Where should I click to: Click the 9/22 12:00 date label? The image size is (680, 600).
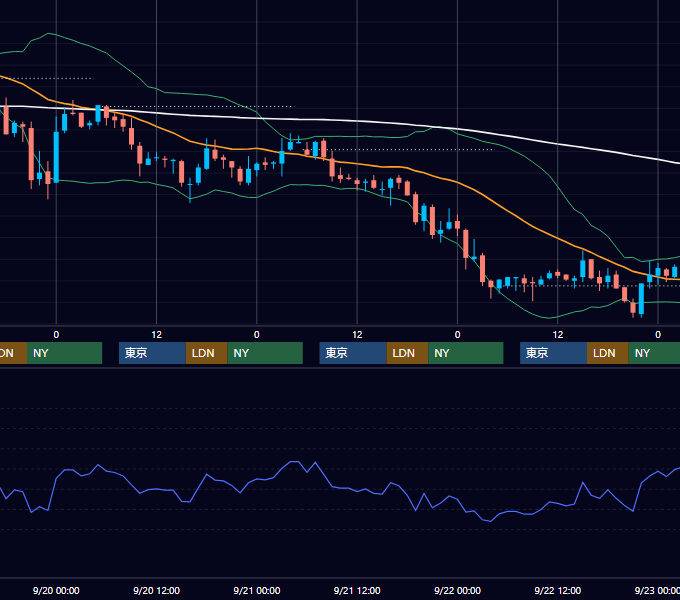tap(557, 590)
